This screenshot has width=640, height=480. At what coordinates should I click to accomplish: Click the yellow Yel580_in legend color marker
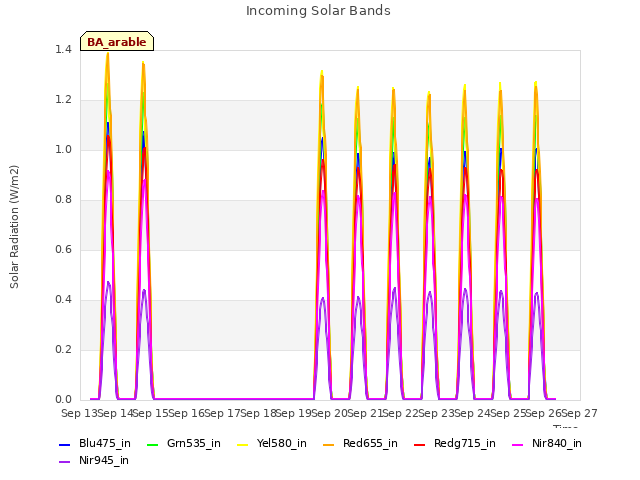point(242,444)
